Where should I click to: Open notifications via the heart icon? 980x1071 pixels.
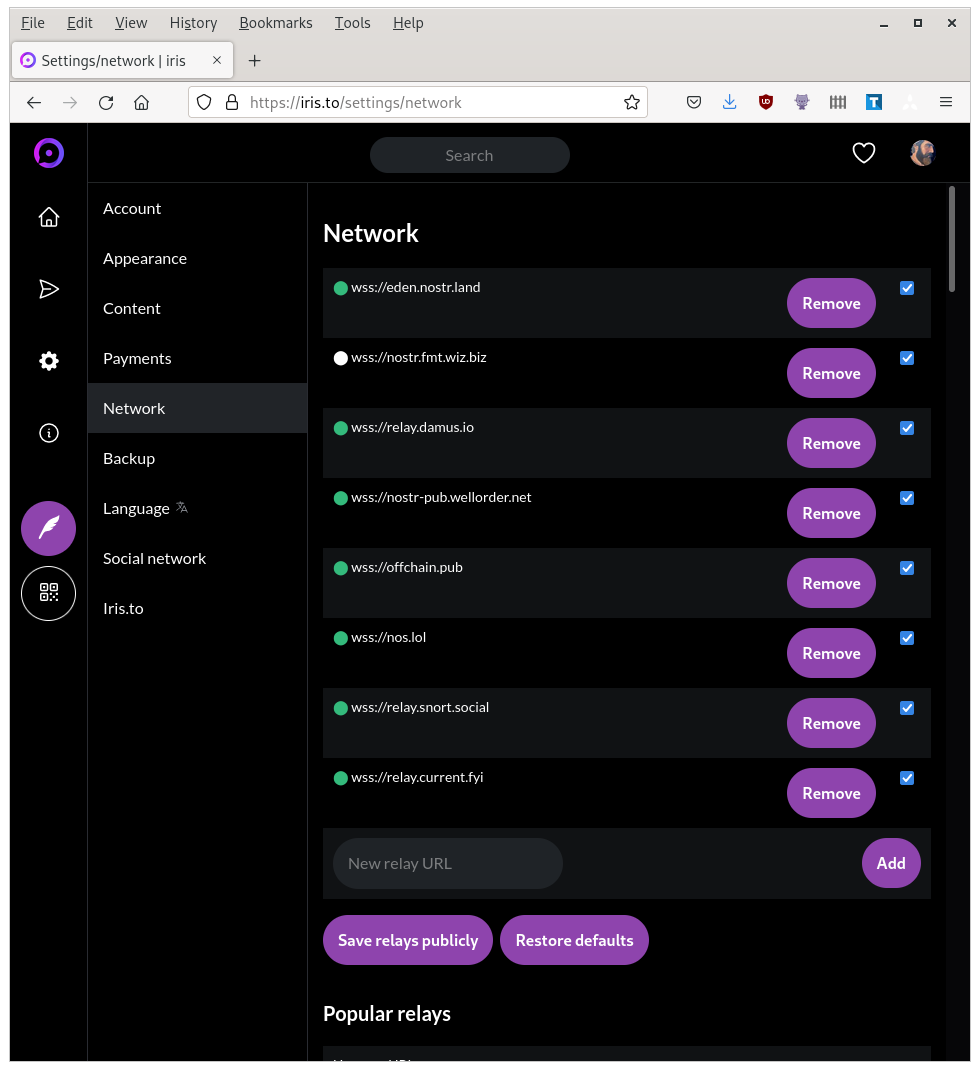tap(863, 153)
